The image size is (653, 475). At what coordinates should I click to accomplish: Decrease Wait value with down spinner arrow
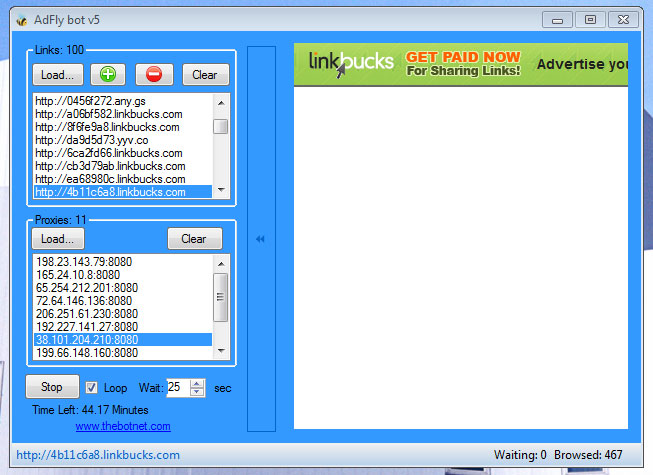pos(197,392)
